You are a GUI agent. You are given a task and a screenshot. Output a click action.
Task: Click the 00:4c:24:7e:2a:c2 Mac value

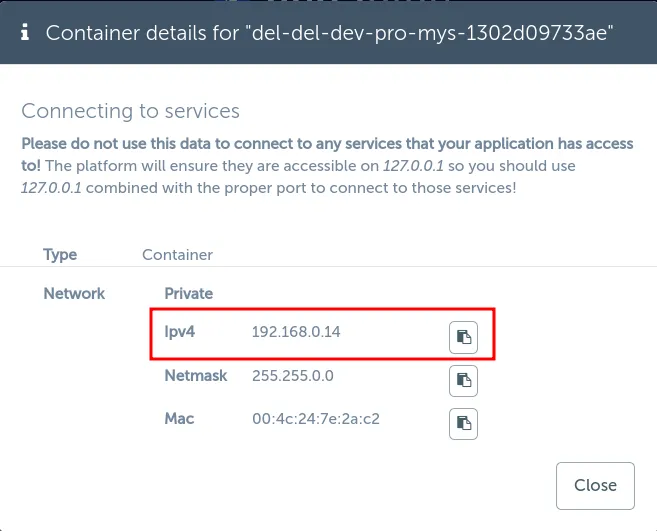click(316, 419)
